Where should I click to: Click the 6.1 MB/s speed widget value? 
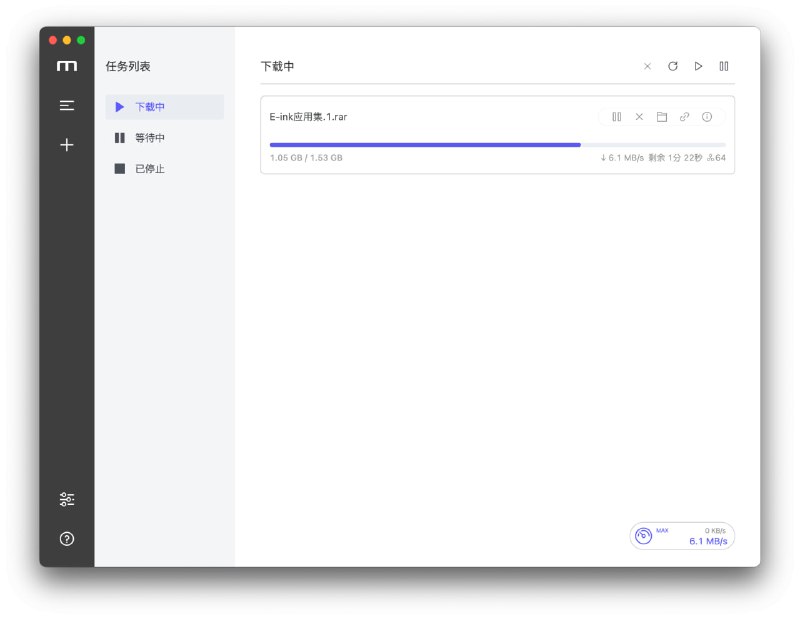click(x=708, y=541)
